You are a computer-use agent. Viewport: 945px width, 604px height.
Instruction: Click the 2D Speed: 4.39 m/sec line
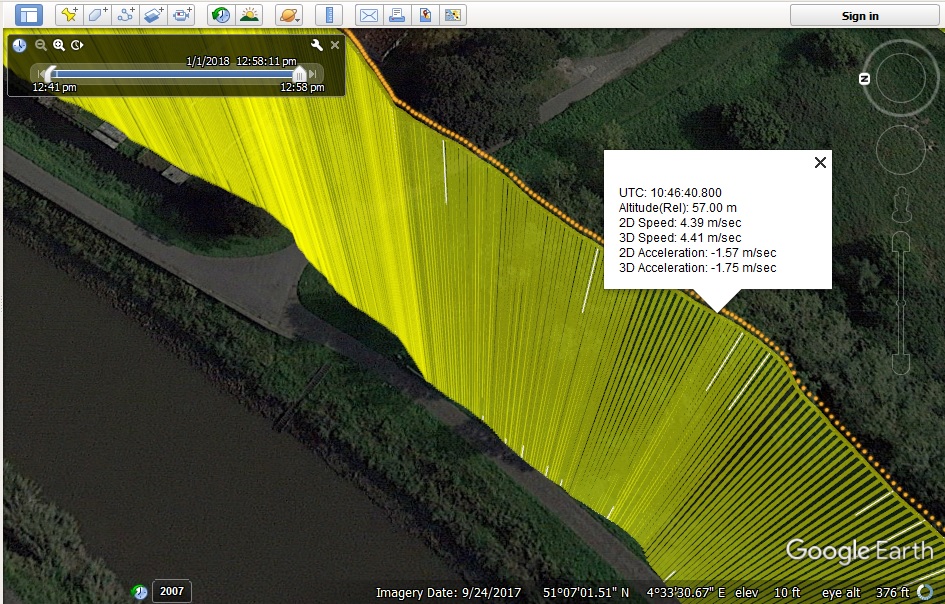point(680,223)
